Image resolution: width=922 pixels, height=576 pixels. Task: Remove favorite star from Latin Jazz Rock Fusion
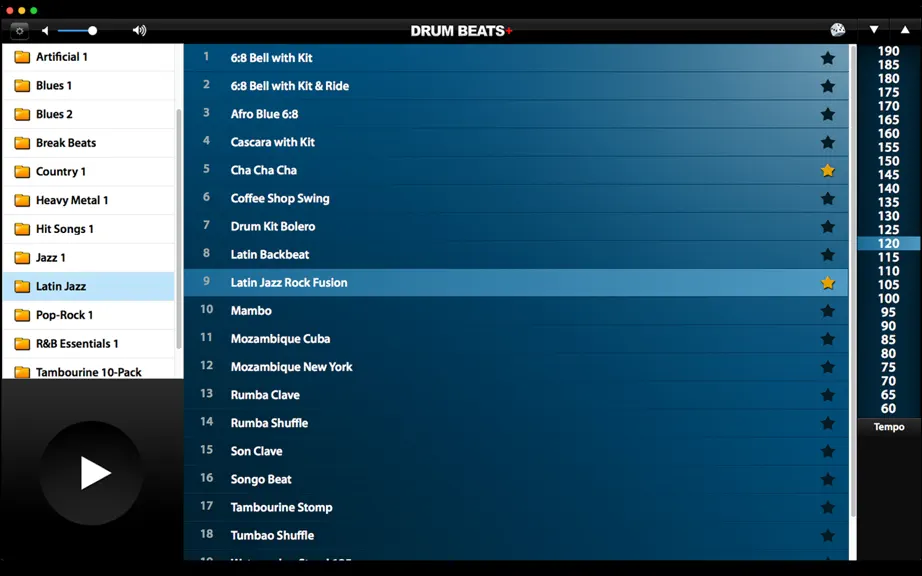827,283
